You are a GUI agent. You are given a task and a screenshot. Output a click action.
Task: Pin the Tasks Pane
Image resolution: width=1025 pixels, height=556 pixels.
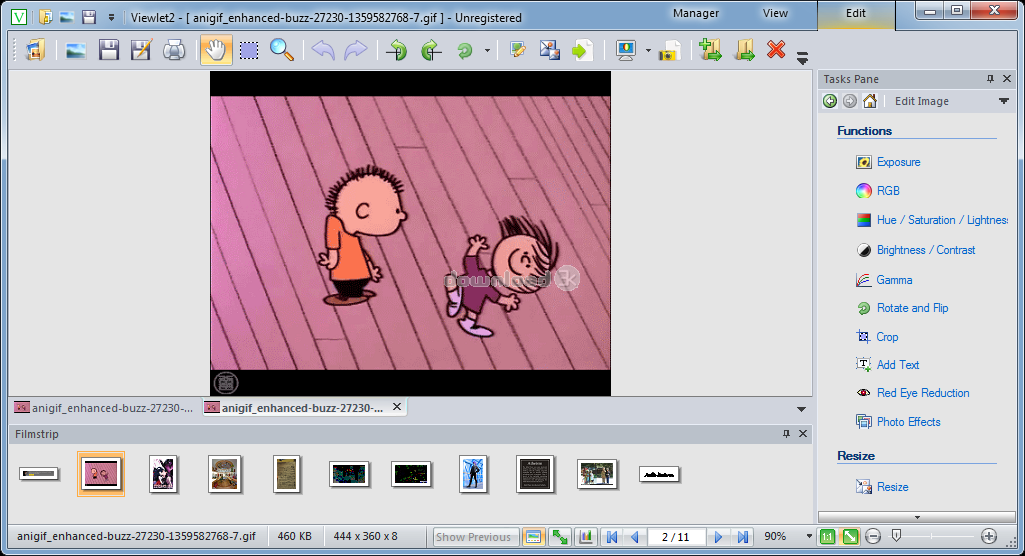click(990, 79)
